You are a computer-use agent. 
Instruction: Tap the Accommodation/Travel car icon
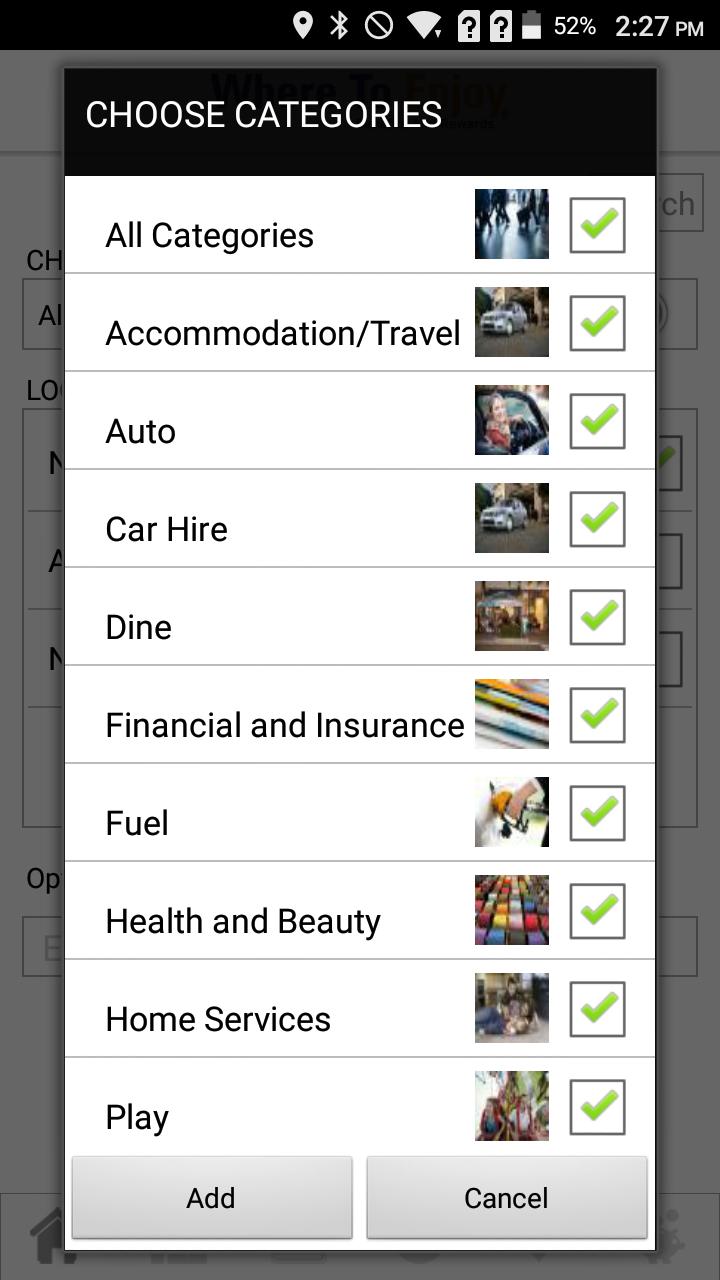tap(511, 322)
